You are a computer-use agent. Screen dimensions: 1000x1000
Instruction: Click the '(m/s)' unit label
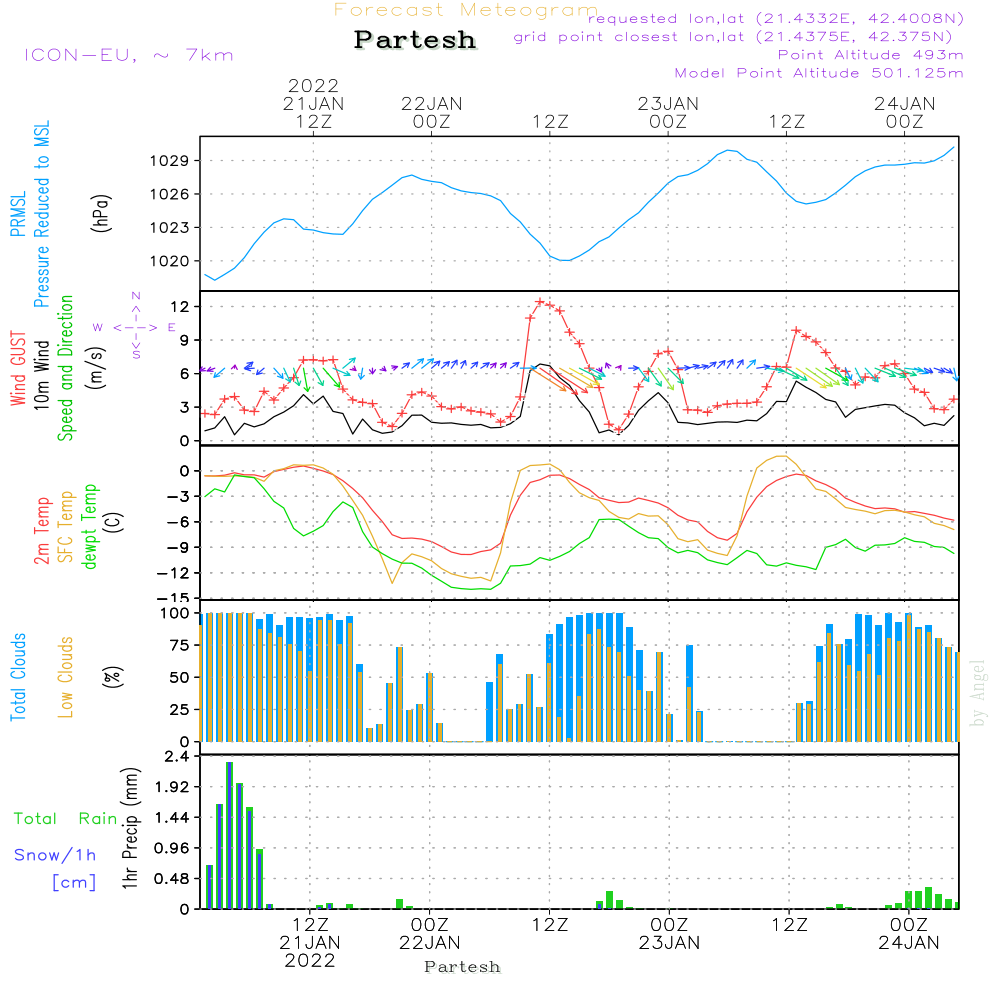[x=96, y=368]
